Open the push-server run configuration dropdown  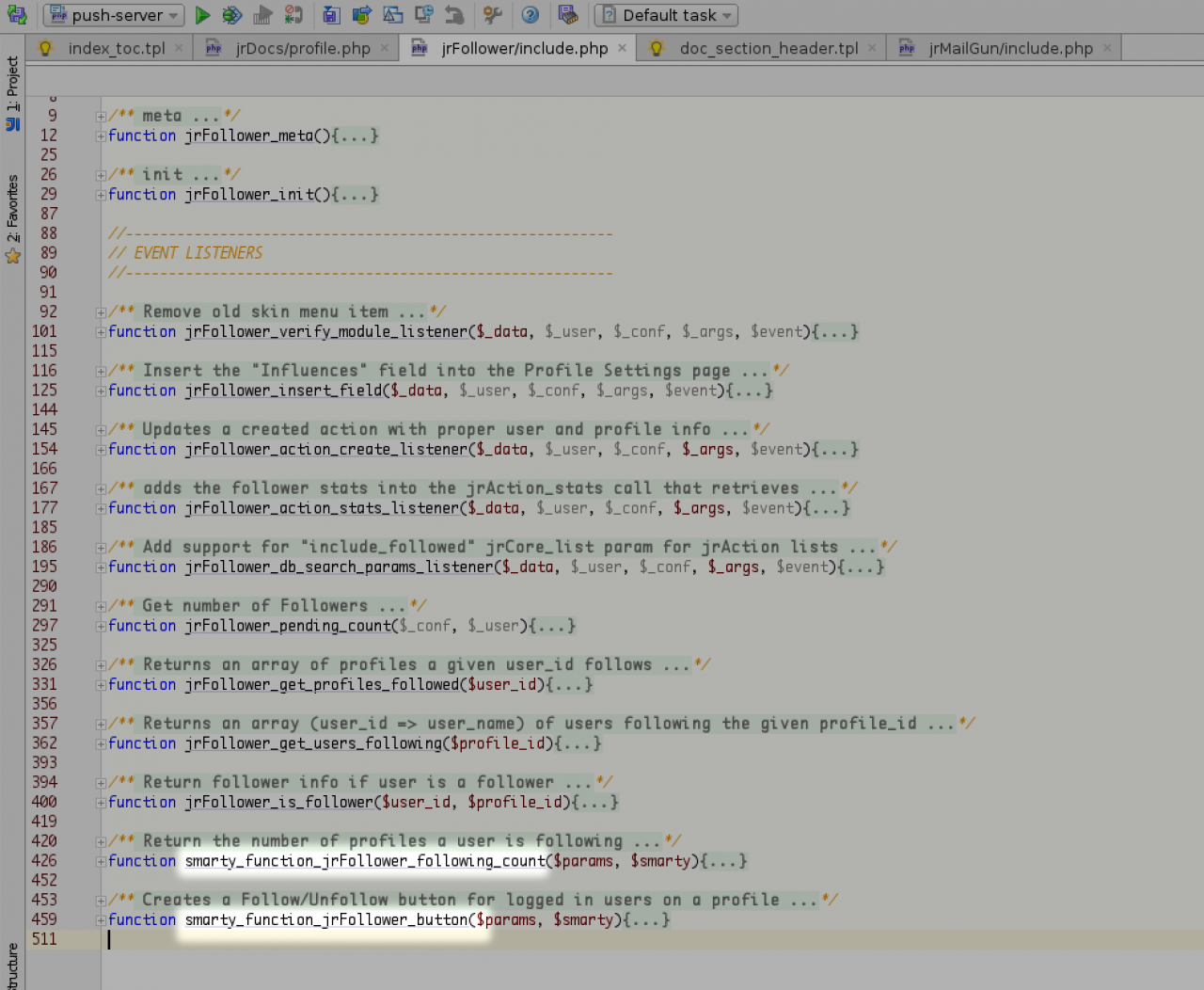[x=115, y=15]
